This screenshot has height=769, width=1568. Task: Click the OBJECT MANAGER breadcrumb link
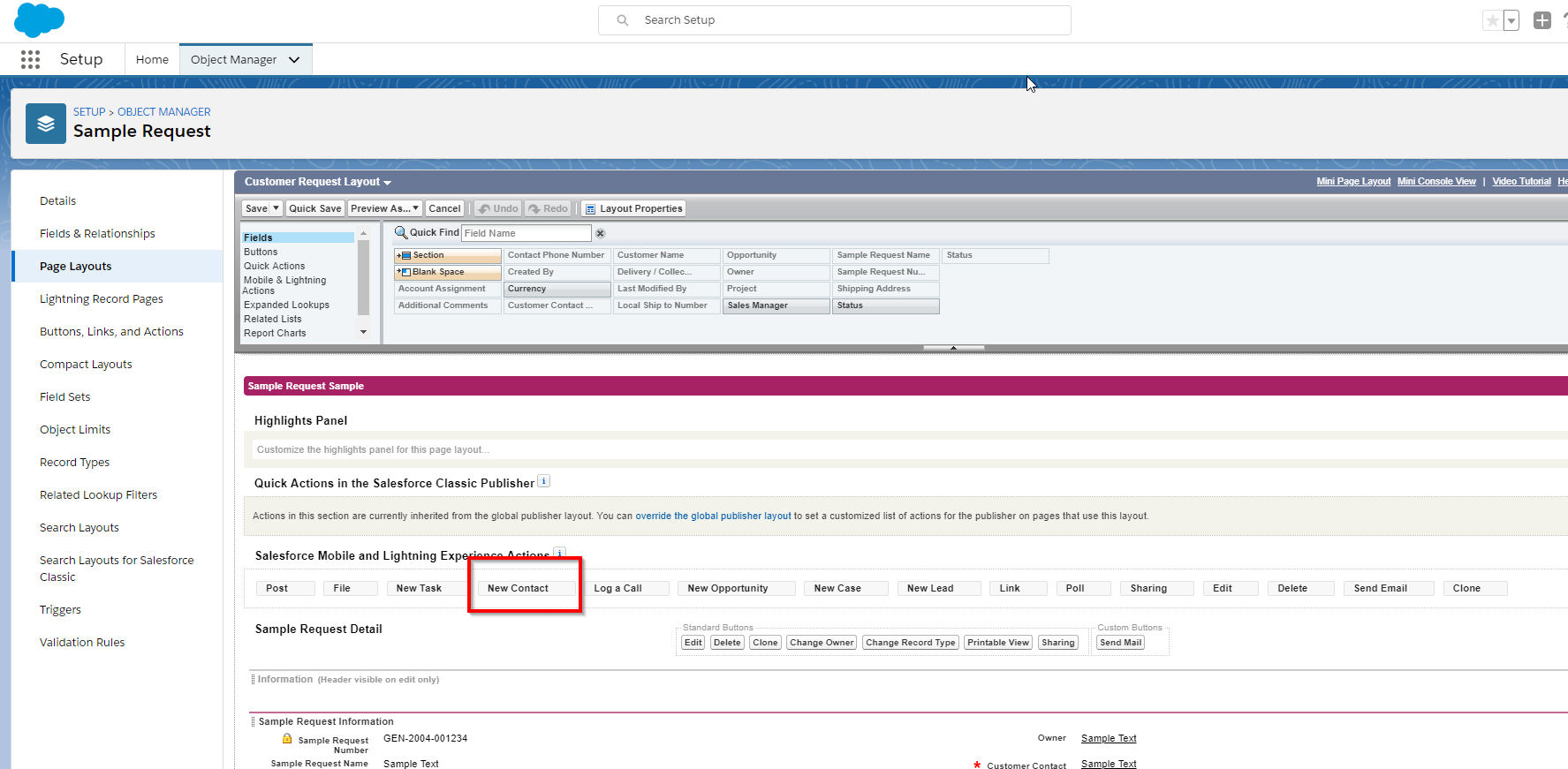point(164,112)
